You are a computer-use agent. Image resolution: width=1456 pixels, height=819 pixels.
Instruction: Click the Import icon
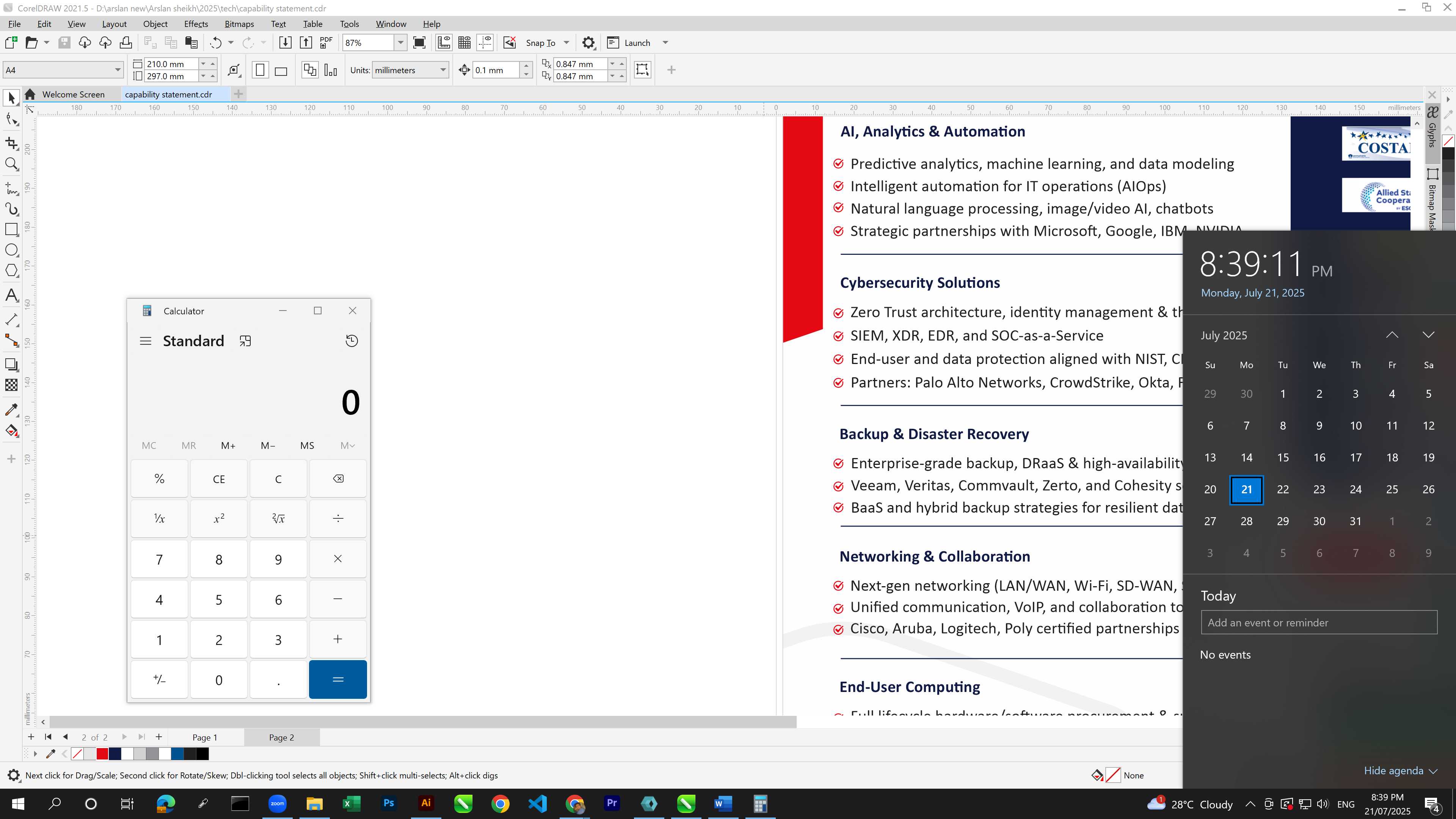coord(286,43)
